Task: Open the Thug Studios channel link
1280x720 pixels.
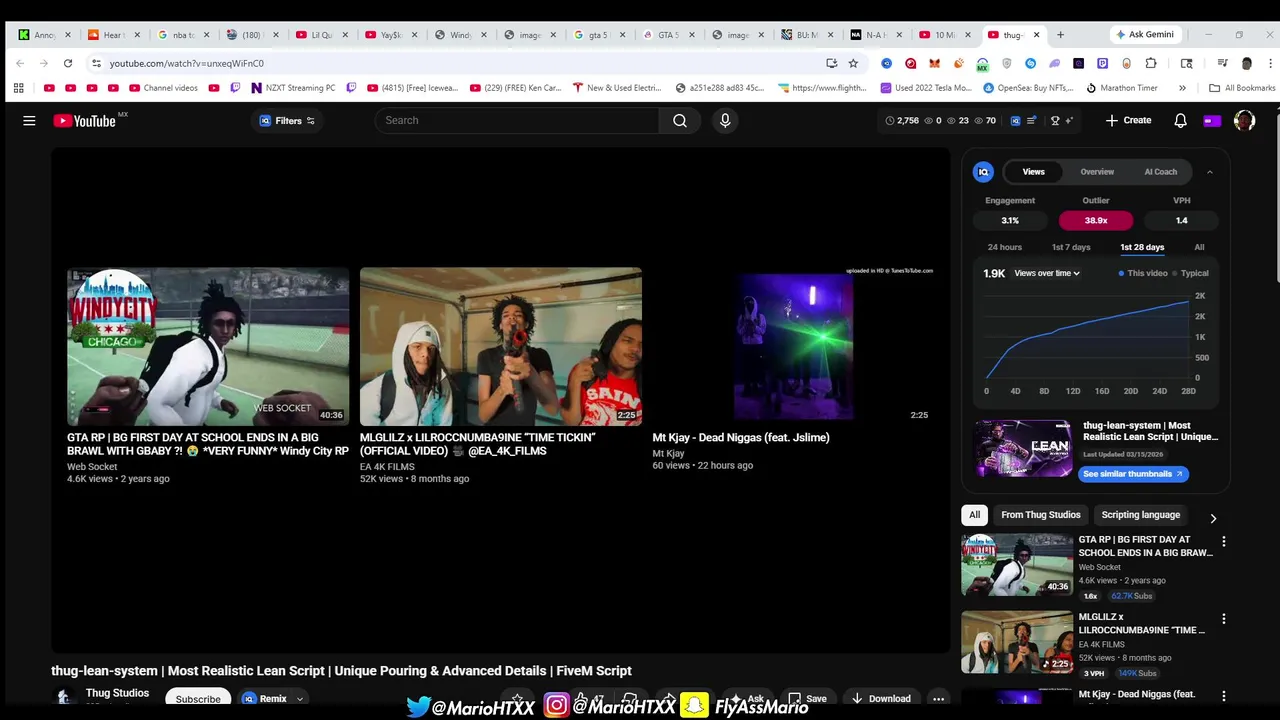Action: pos(117,693)
